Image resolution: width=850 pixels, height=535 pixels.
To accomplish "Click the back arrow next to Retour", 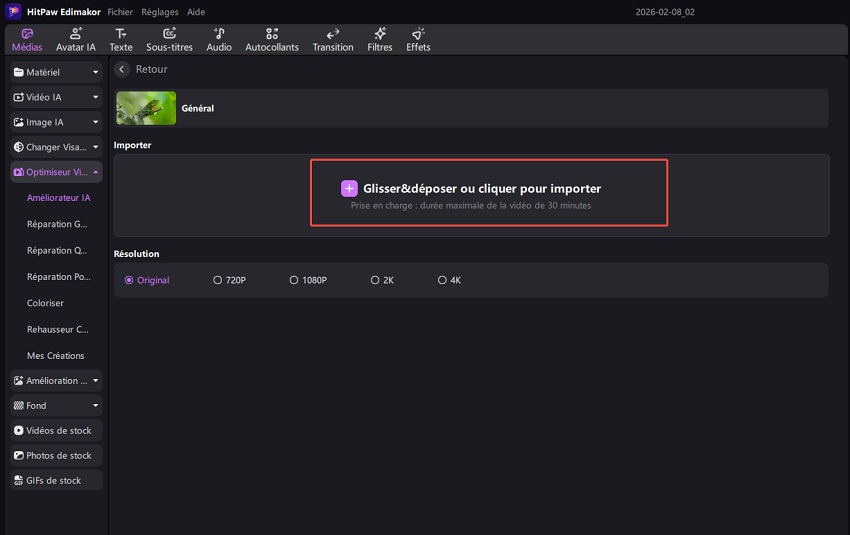I will 122,69.
